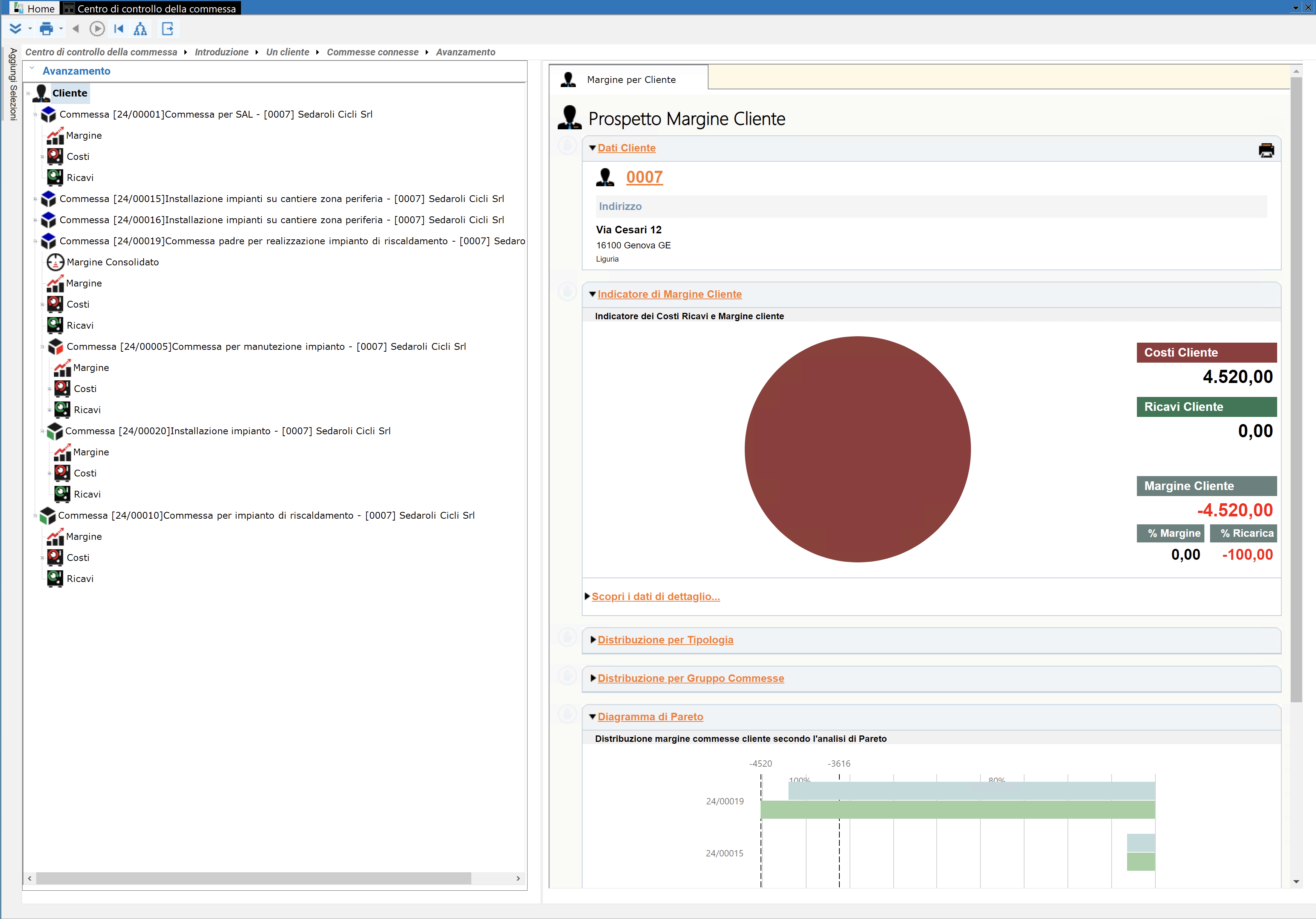Click the Costi Cliente red legend swatch

[x=1207, y=352]
